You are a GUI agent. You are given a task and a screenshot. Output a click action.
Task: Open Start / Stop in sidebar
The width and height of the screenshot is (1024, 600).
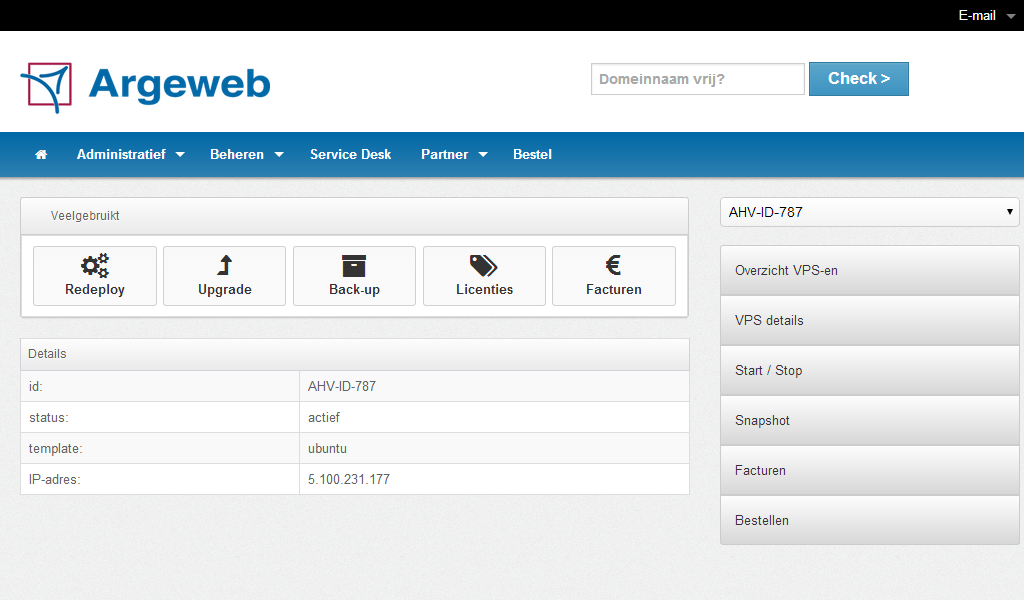869,371
